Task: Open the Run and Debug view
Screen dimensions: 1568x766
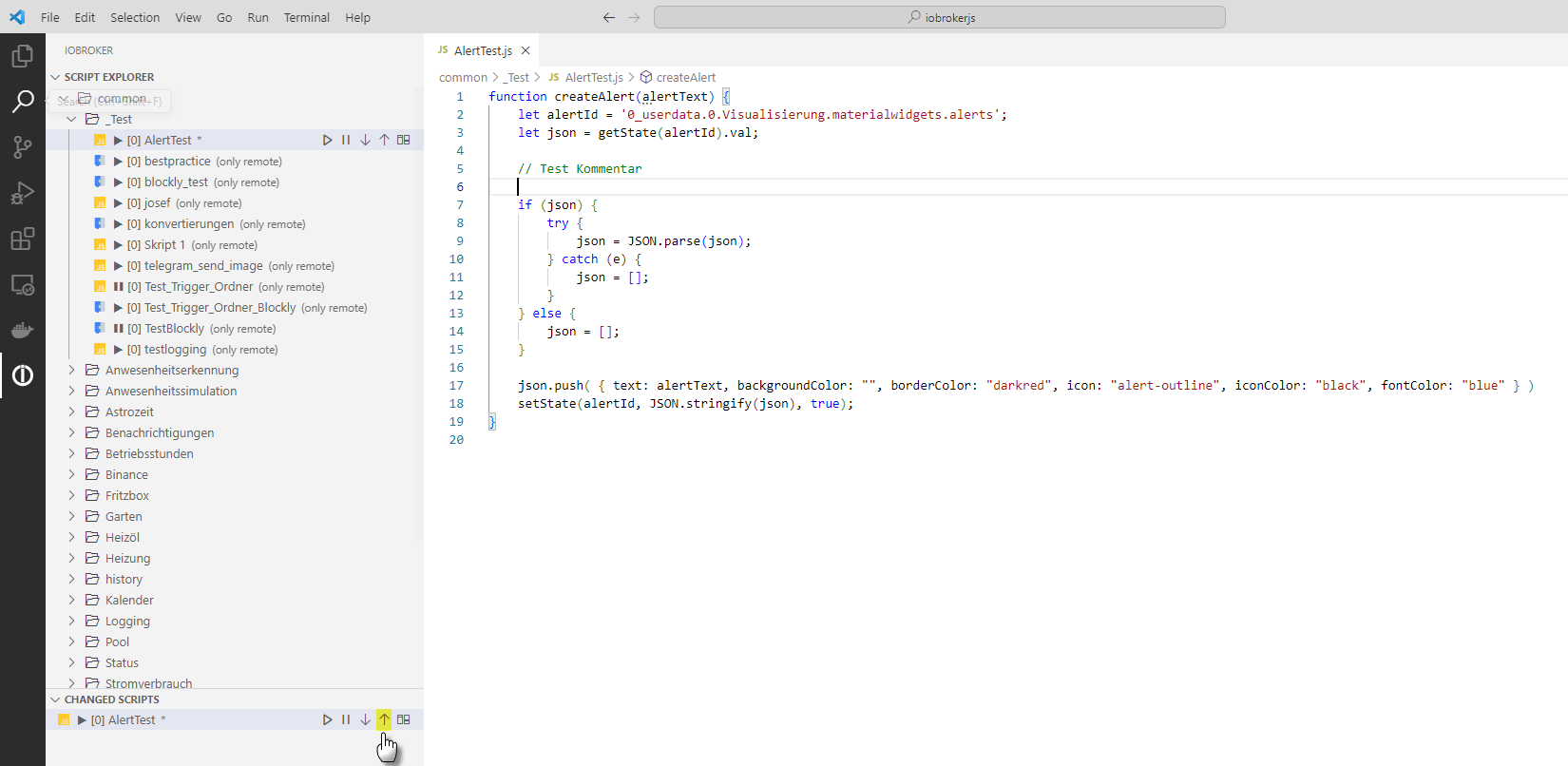Action: pyautogui.click(x=23, y=193)
